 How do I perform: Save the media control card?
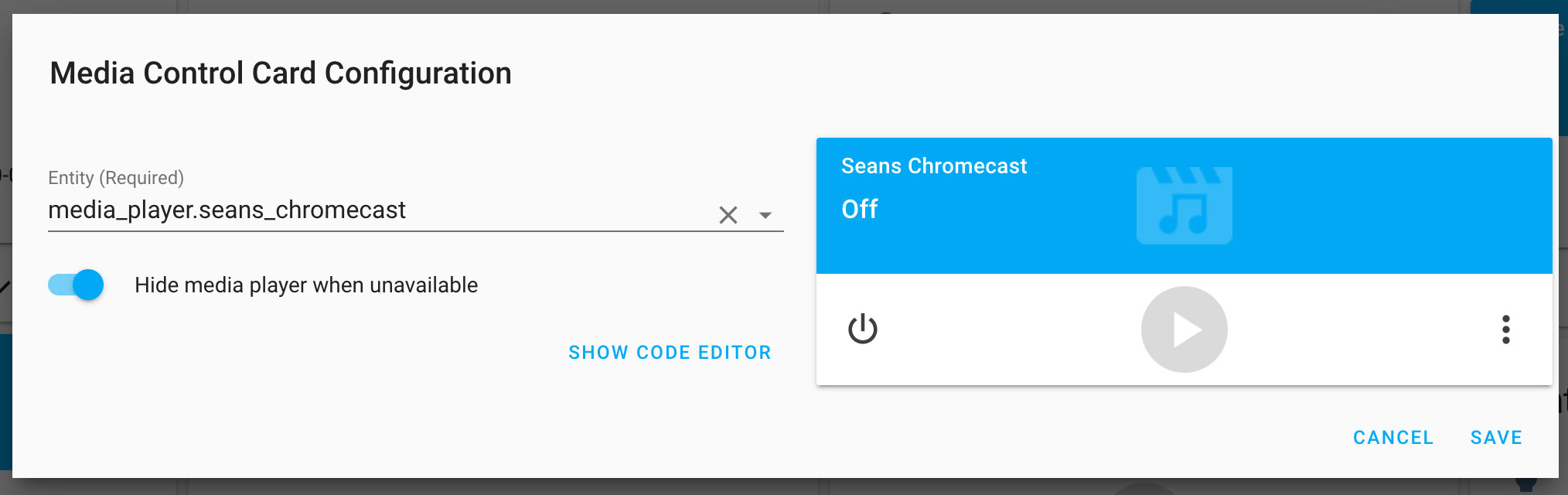click(1495, 437)
